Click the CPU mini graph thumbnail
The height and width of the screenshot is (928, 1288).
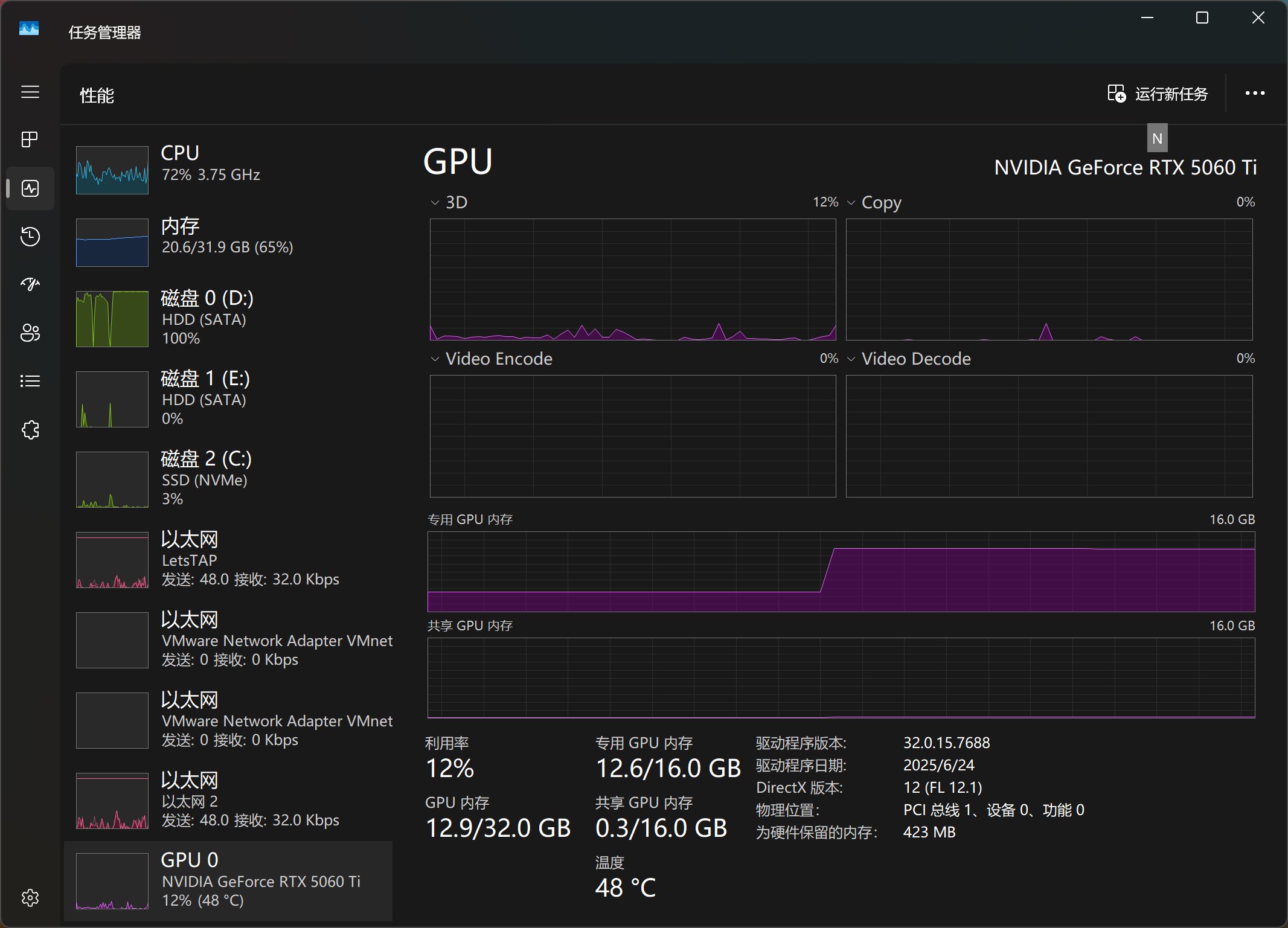(112, 170)
